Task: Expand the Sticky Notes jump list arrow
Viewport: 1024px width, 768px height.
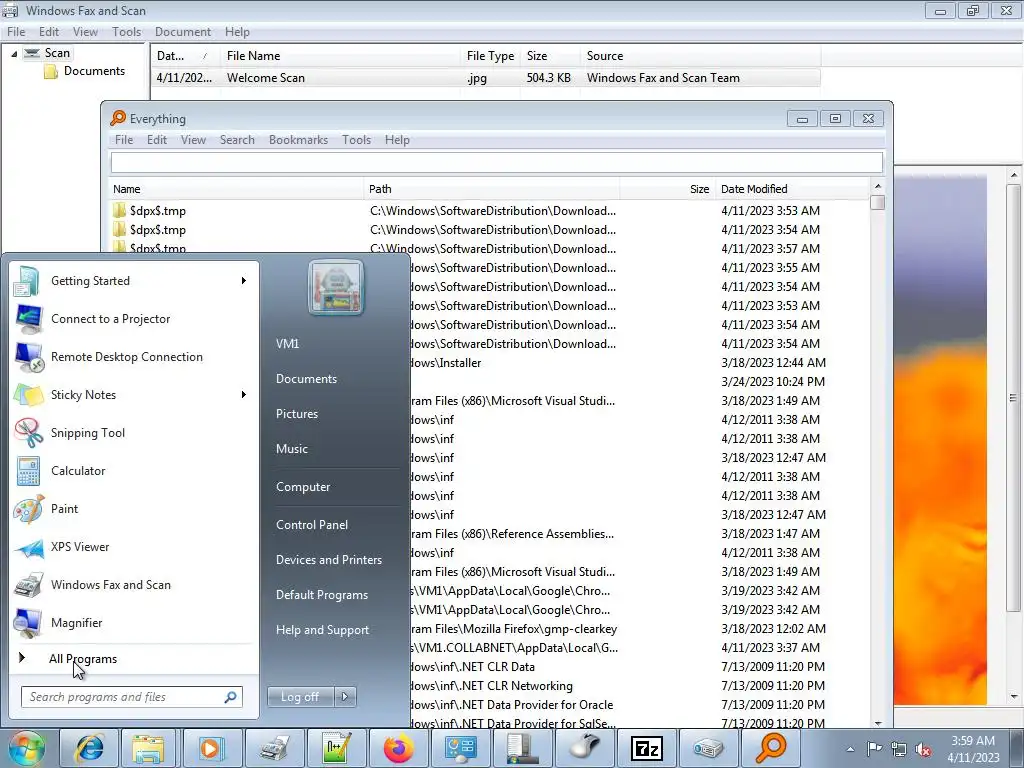Action: pyautogui.click(x=244, y=394)
